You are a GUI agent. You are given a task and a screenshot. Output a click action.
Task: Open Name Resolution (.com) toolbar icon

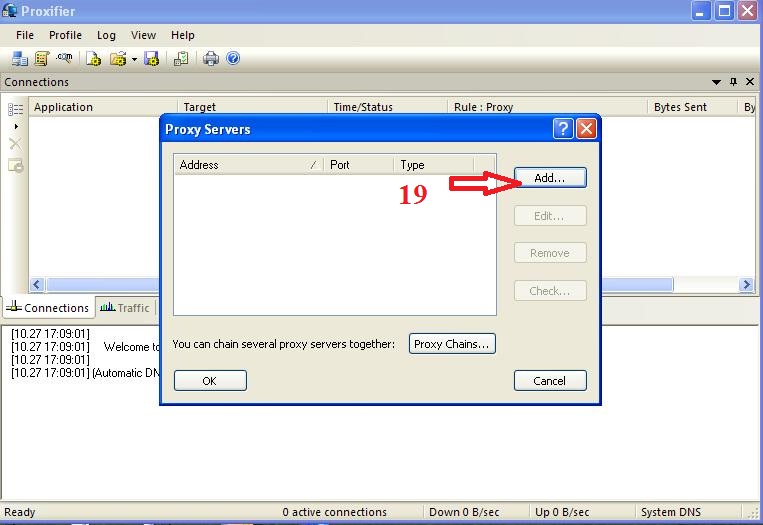point(64,58)
